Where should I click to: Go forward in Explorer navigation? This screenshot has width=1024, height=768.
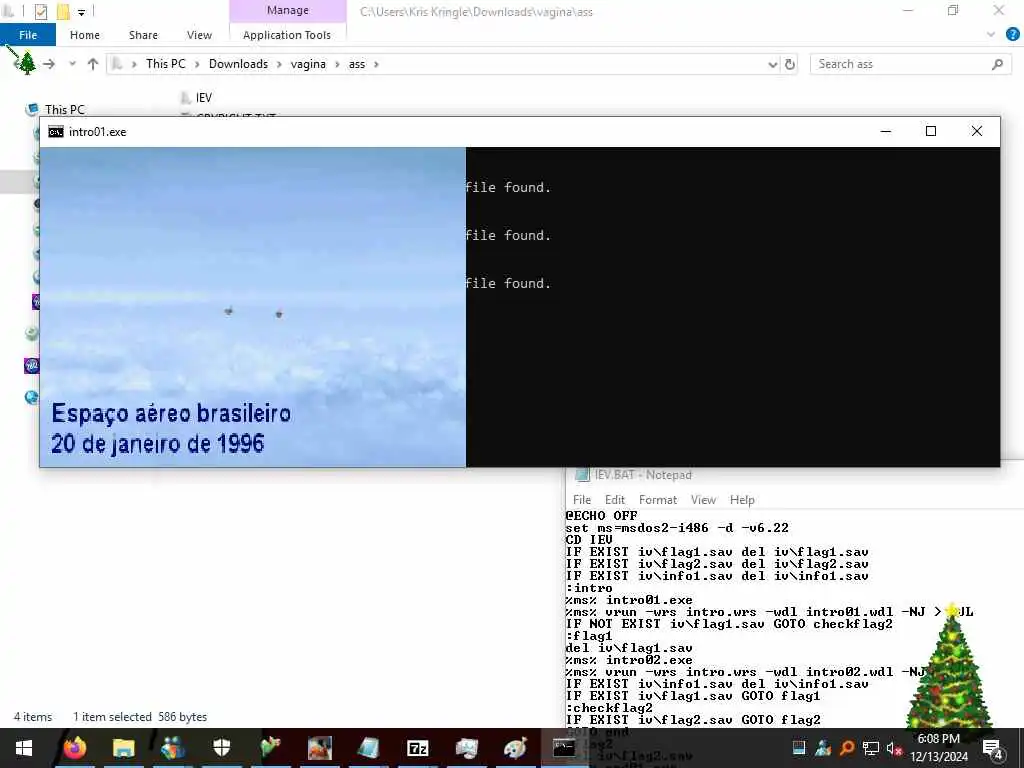tap(49, 64)
